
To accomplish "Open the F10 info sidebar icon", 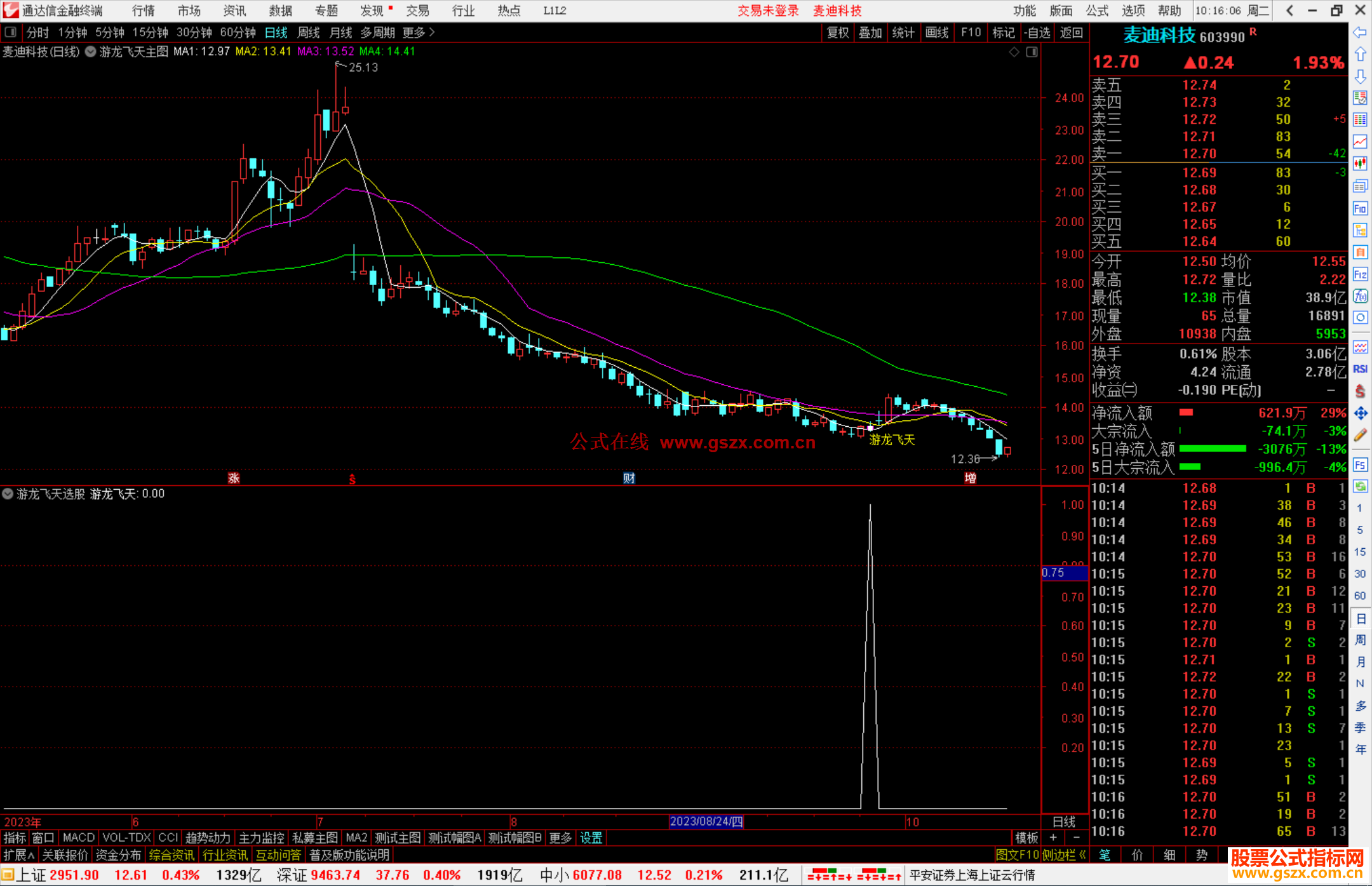I will (1360, 208).
